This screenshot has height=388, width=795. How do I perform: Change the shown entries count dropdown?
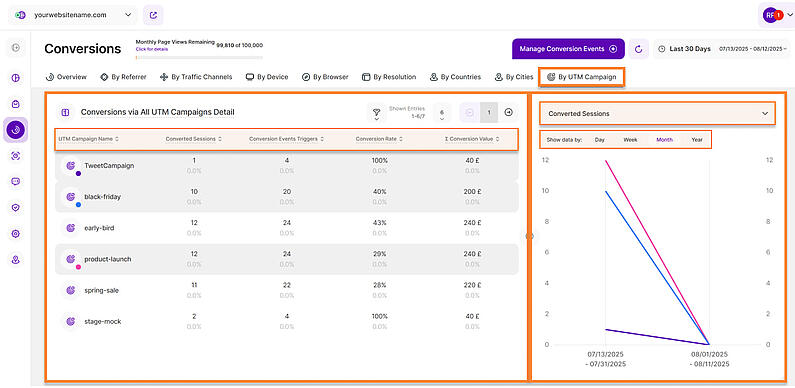click(x=442, y=113)
